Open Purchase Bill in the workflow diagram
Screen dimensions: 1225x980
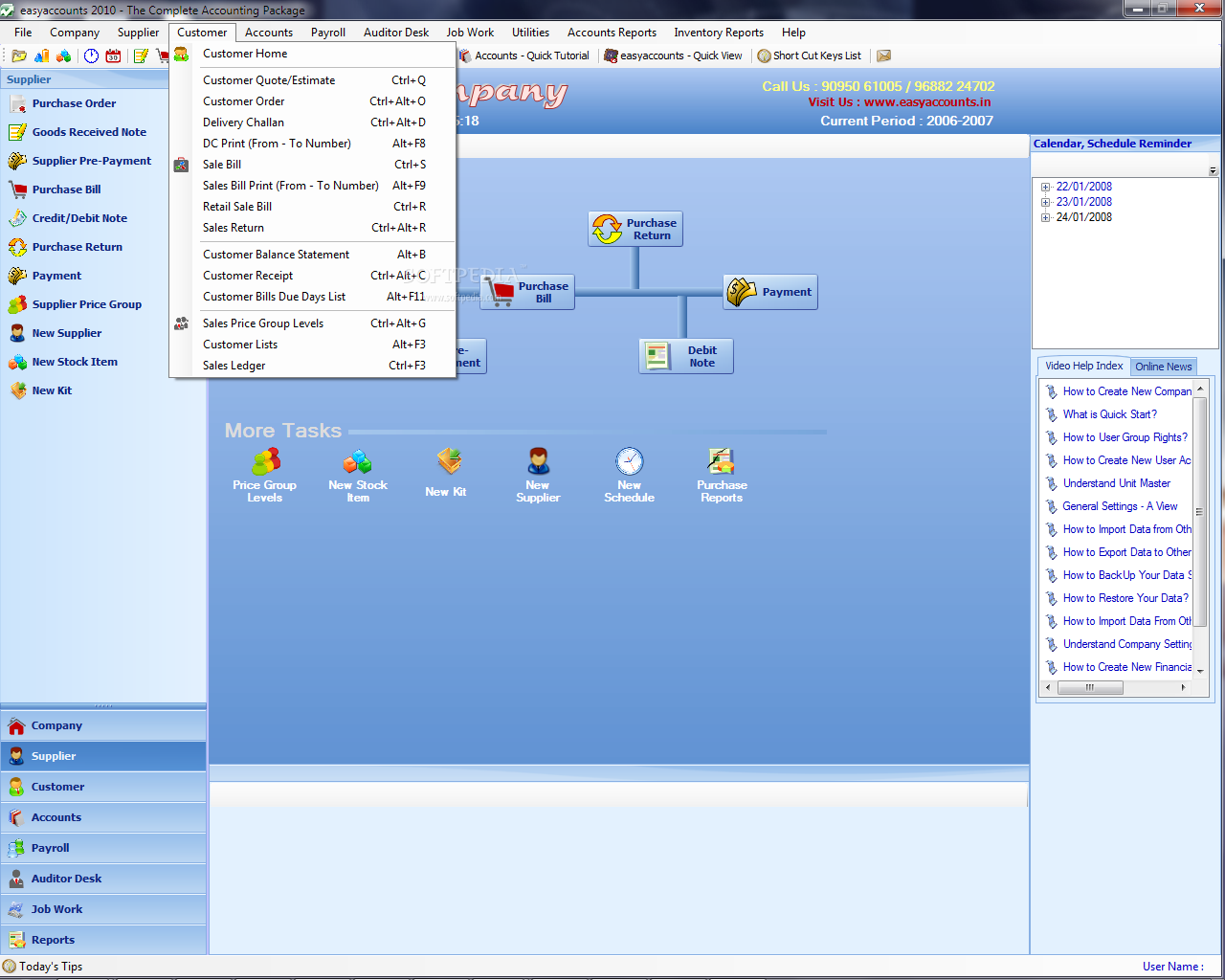click(527, 292)
